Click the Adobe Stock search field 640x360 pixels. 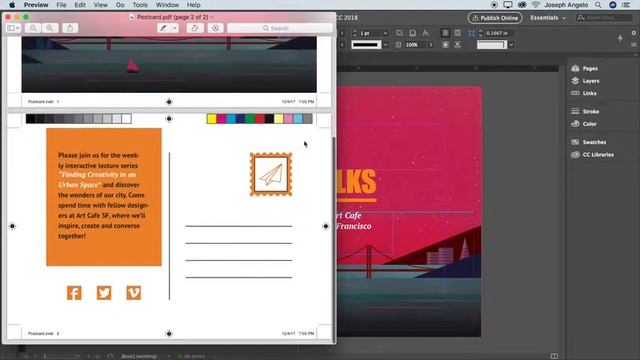(605, 18)
